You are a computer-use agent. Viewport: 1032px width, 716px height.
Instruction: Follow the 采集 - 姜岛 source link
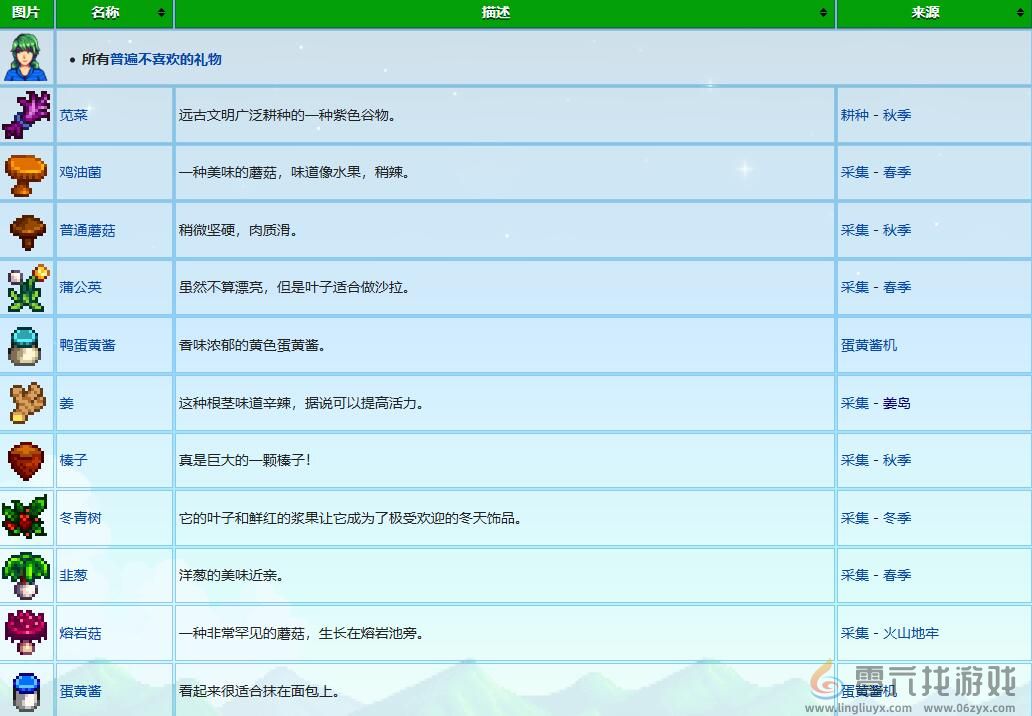point(875,402)
